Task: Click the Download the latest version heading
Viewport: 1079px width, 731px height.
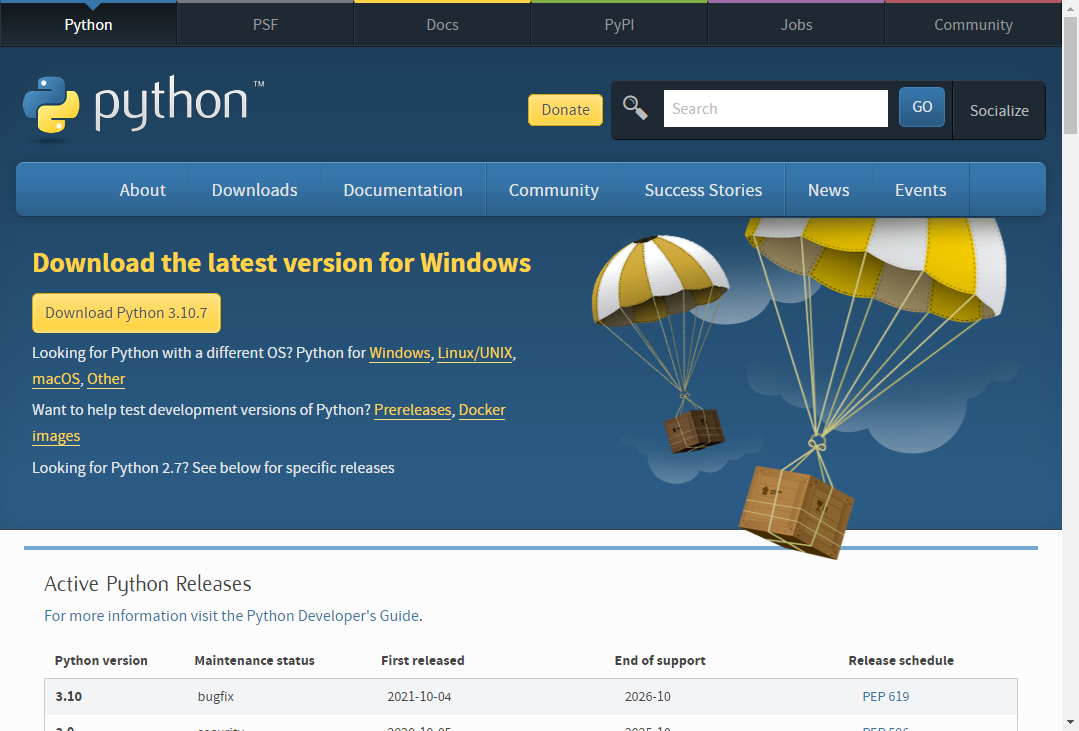Action: (x=281, y=263)
